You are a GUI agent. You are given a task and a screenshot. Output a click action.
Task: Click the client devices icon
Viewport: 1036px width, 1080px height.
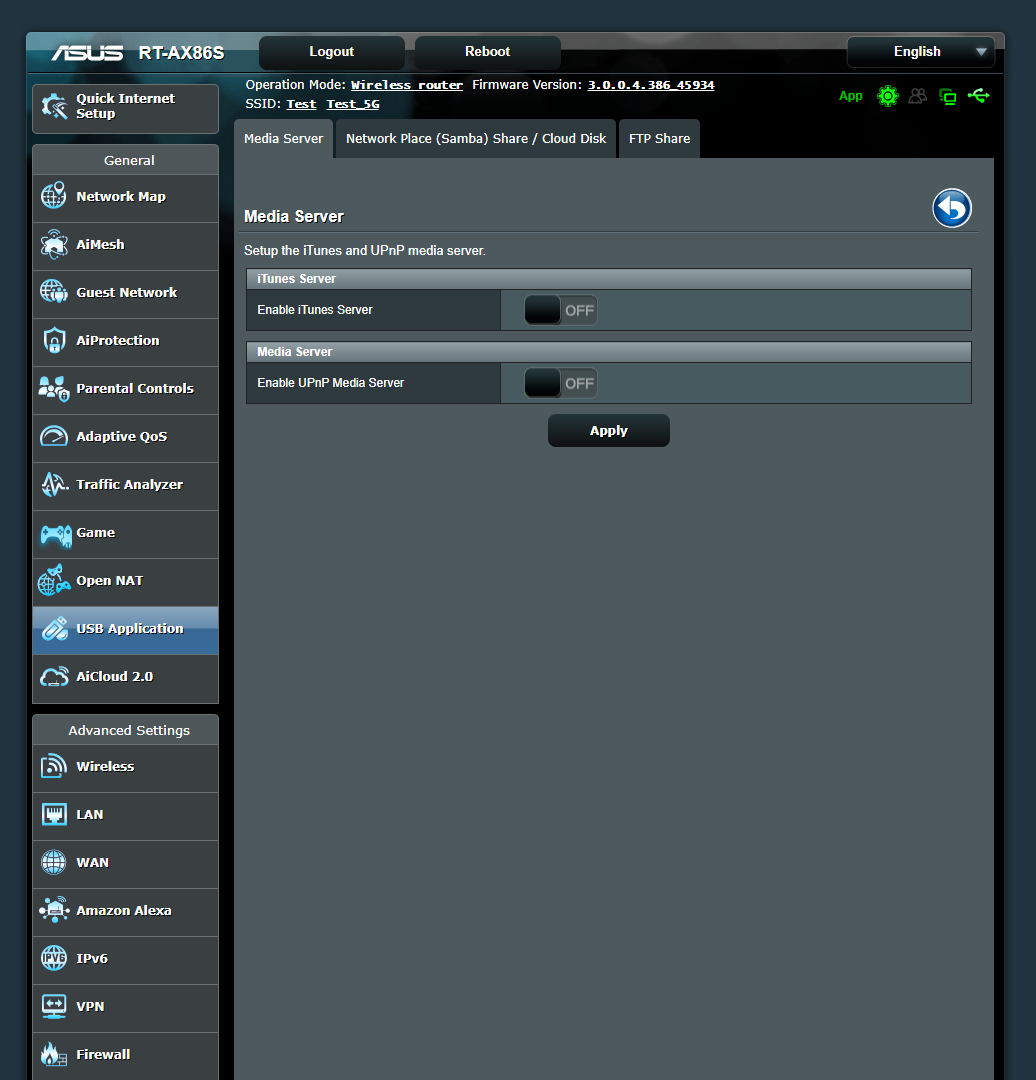coord(918,96)
